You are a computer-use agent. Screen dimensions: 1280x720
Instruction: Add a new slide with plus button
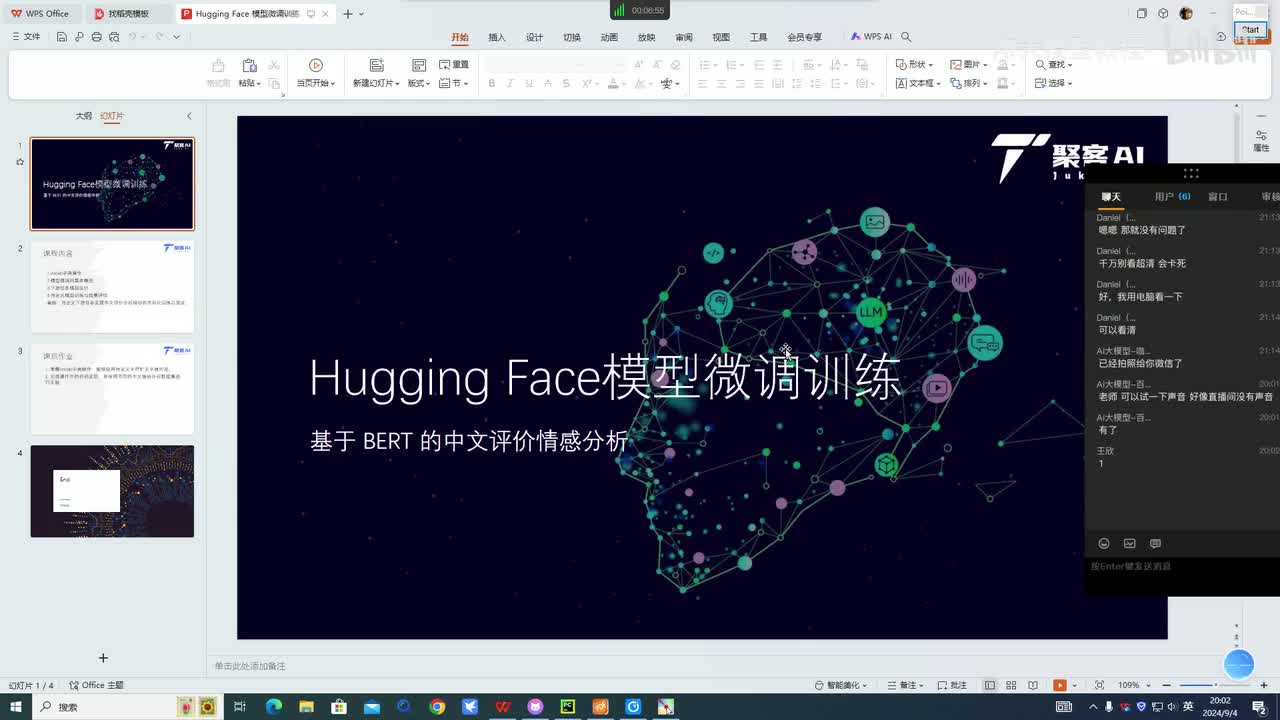(103, 658)
